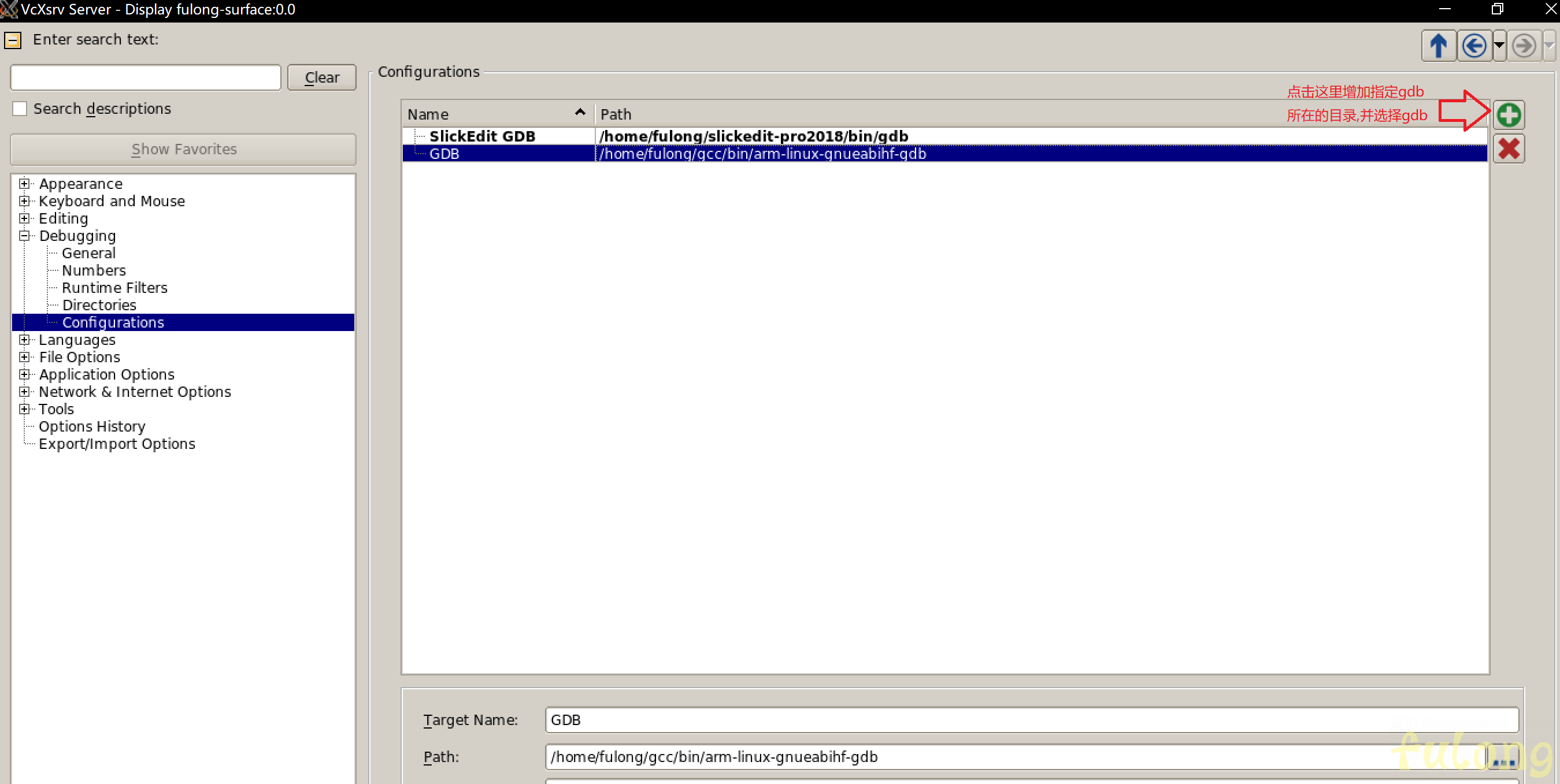Expand the Tools tree node
The width and height of the screenshot is (1560, 784).
24,409
